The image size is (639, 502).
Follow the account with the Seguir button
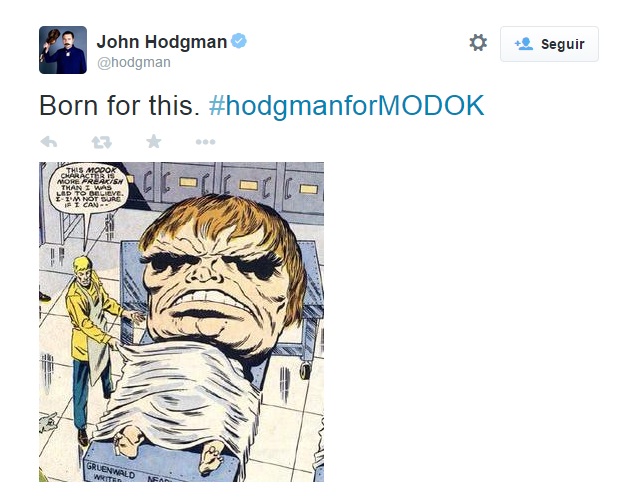[549, 44]
